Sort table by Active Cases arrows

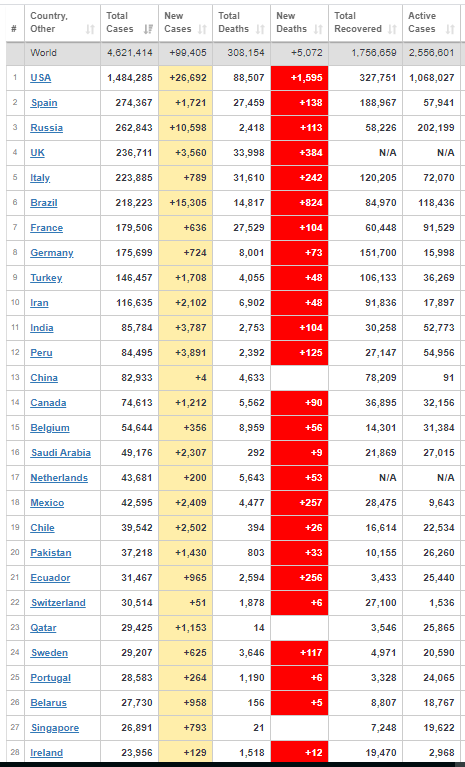coord(450,29)
